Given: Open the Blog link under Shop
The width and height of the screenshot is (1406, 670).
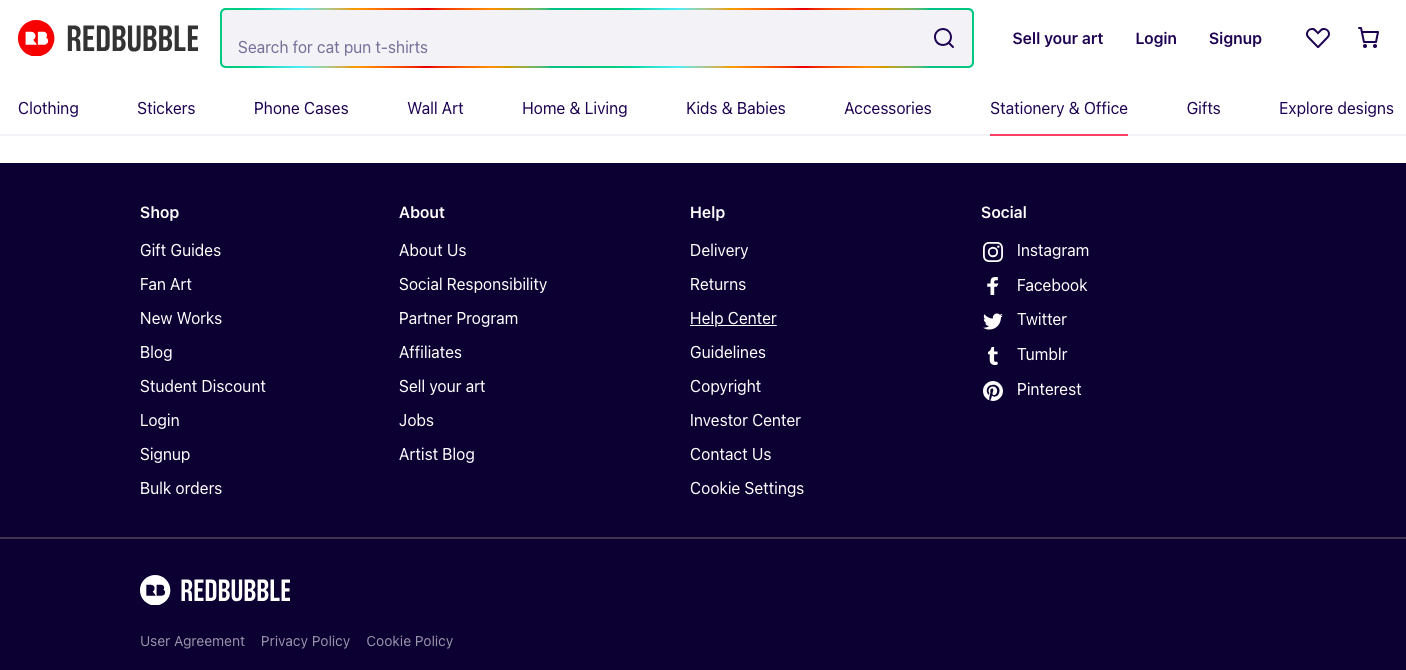Looking at the screenshot, I should 156,352.
